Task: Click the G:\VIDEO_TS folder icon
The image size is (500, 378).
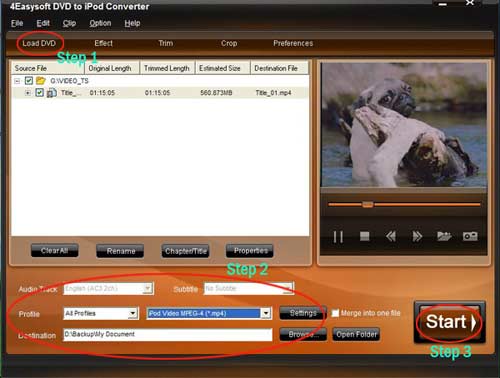Action: [41, 80]
